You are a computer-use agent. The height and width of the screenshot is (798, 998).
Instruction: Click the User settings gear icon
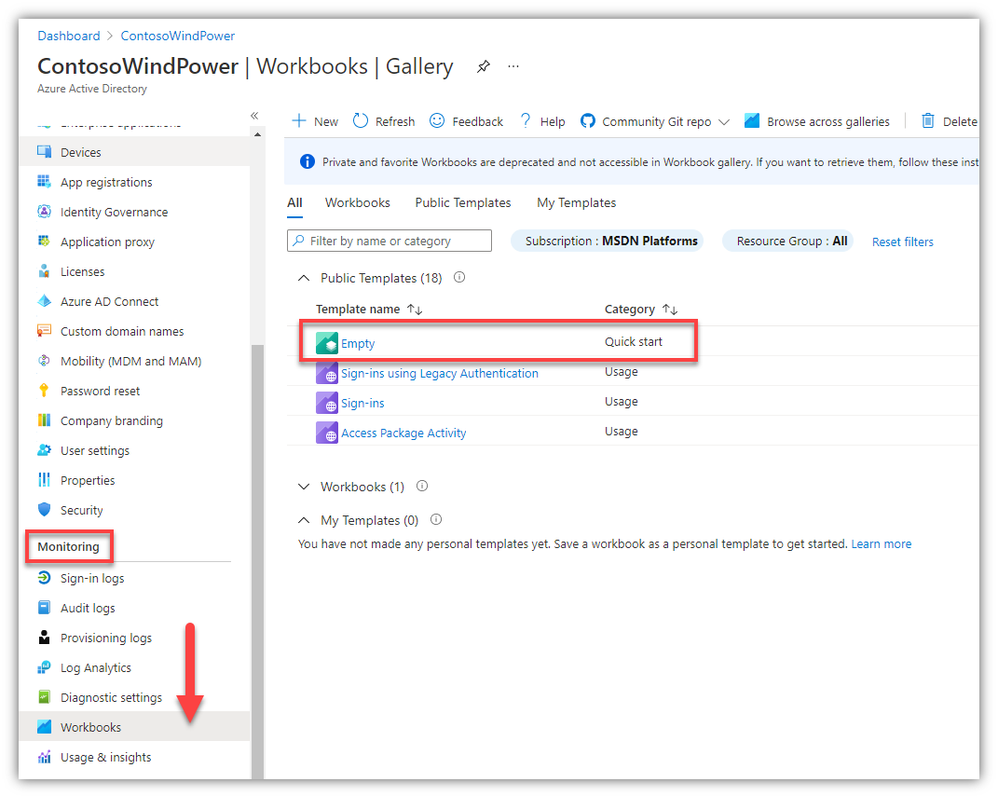44,450
